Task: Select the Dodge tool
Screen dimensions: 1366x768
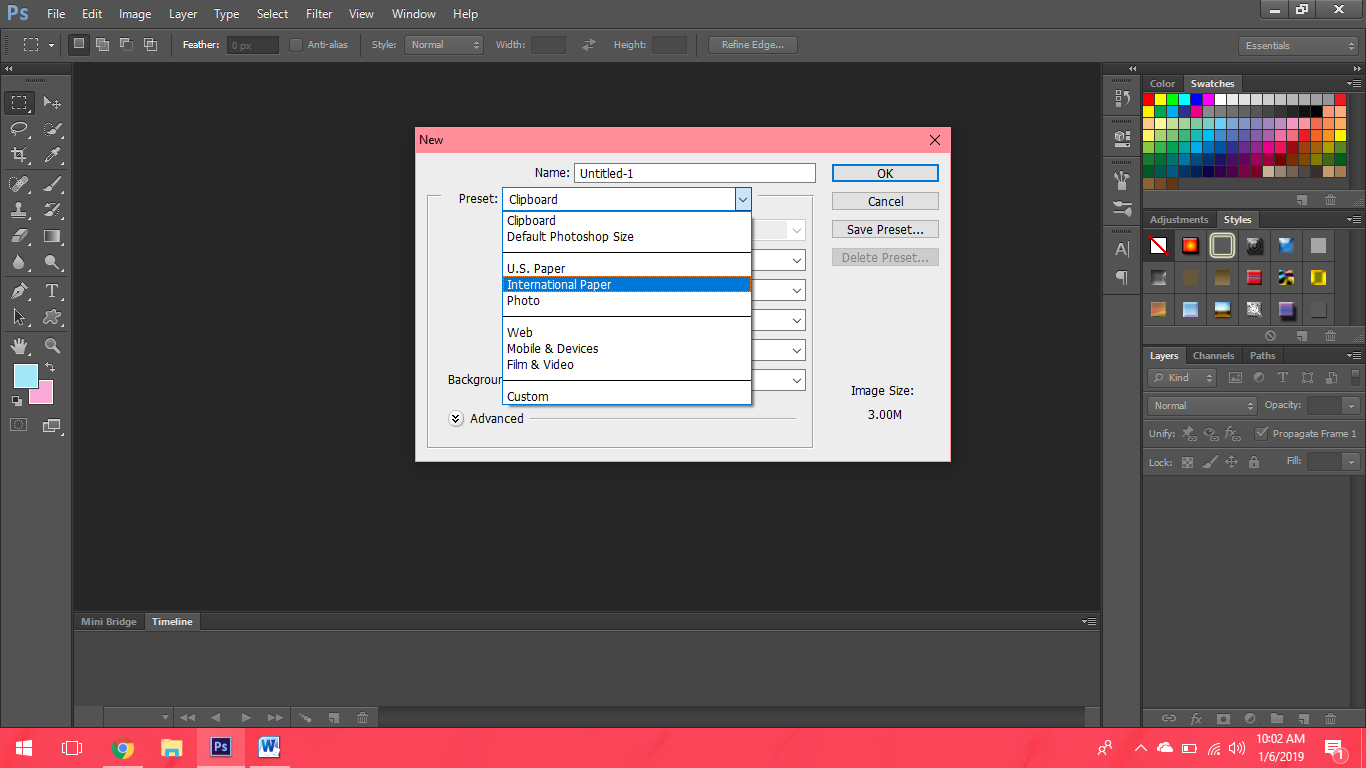Action: coord(52,262)
